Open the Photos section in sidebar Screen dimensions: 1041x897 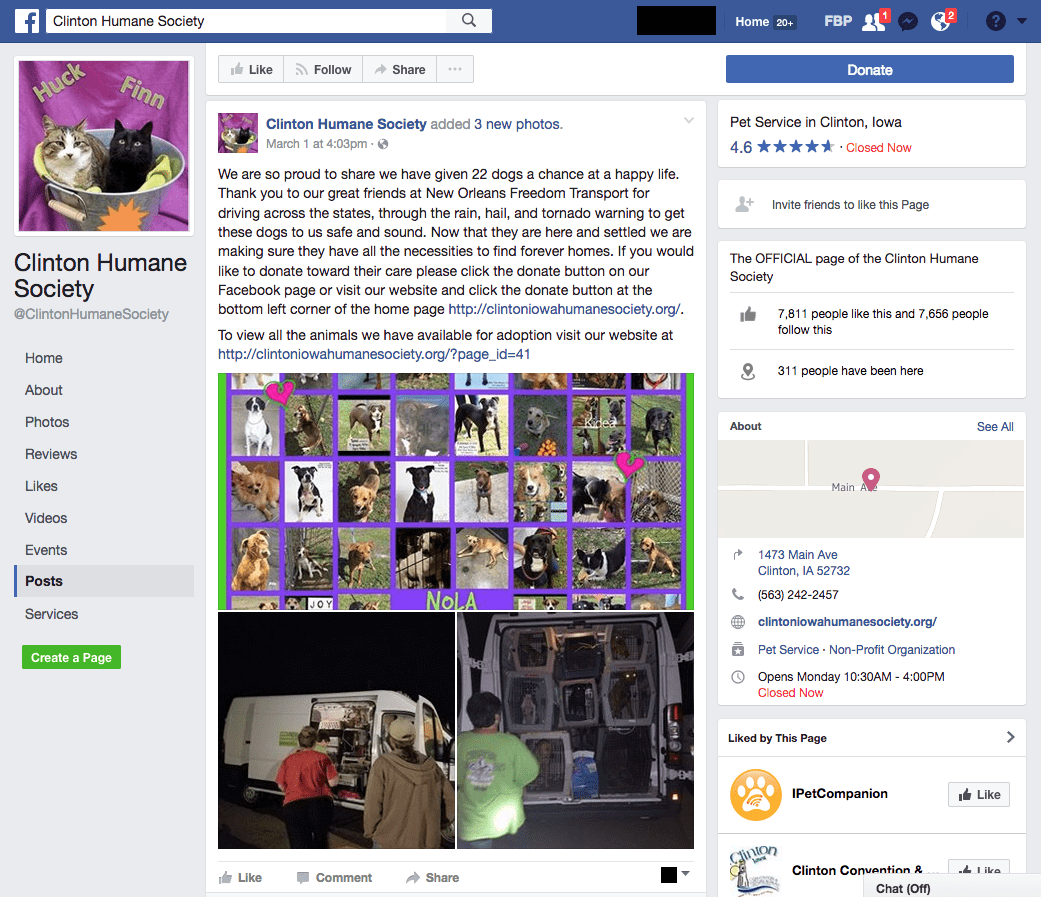47,422
